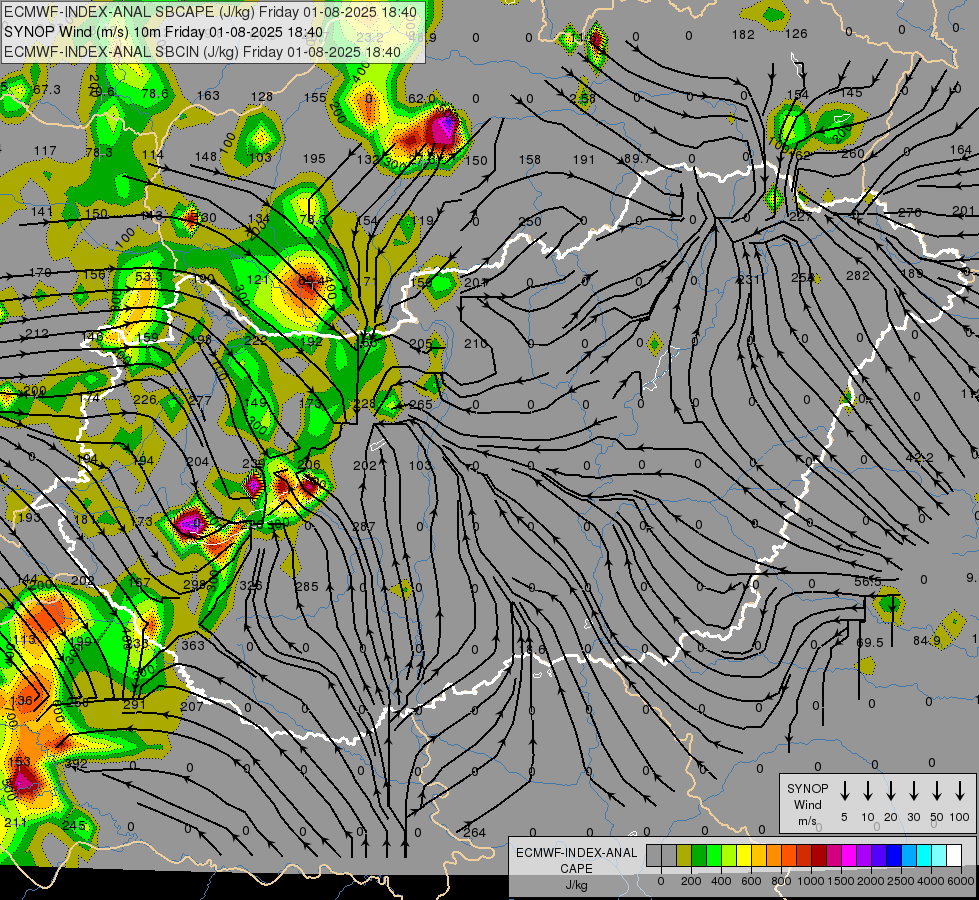Image resolution: width=979 pixels, height=900 pixels.
Task: Click the map value '207'
Action: point(191,706)
